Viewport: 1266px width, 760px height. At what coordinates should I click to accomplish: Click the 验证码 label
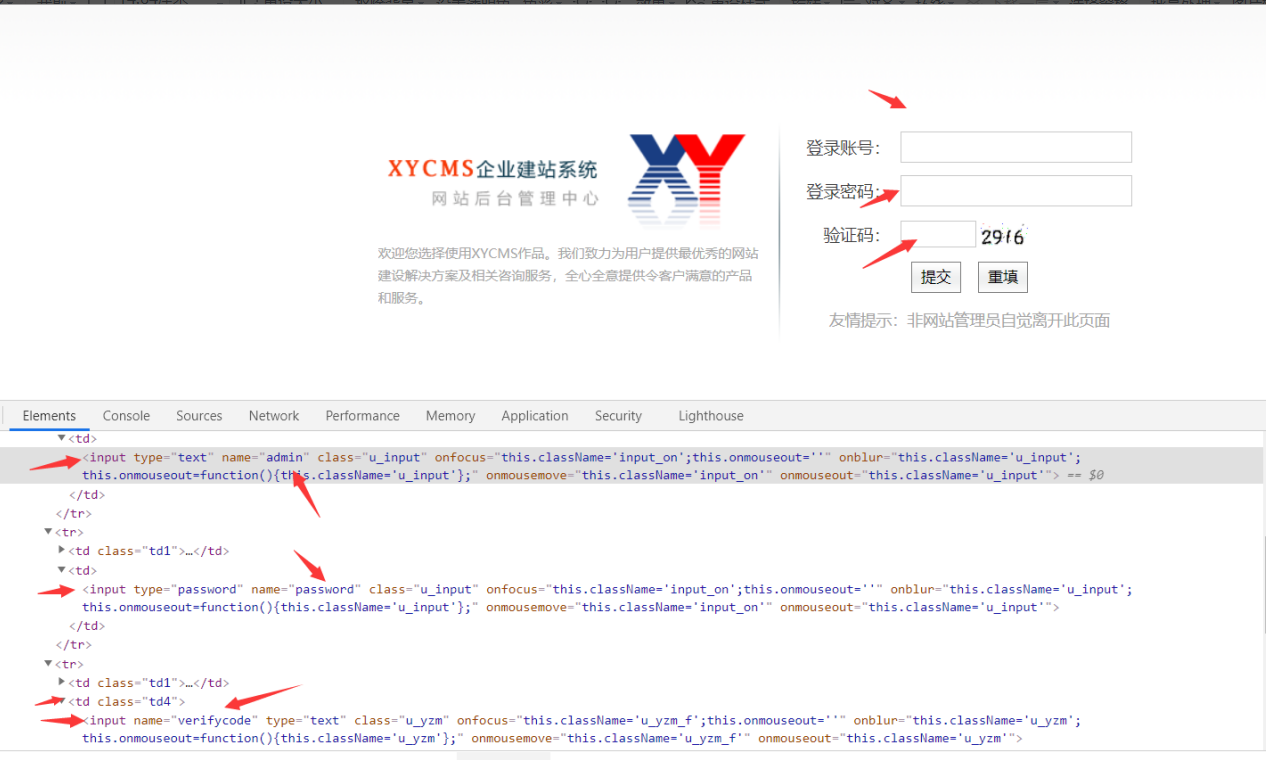(x=851, y=236)
